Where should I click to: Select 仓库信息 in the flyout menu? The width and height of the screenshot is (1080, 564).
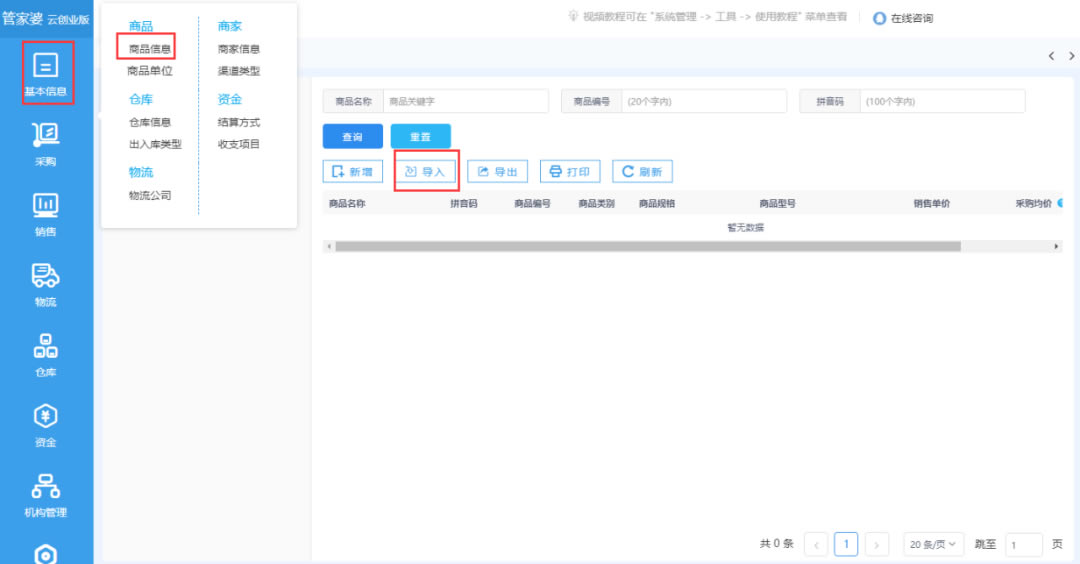tap(150, 122)
